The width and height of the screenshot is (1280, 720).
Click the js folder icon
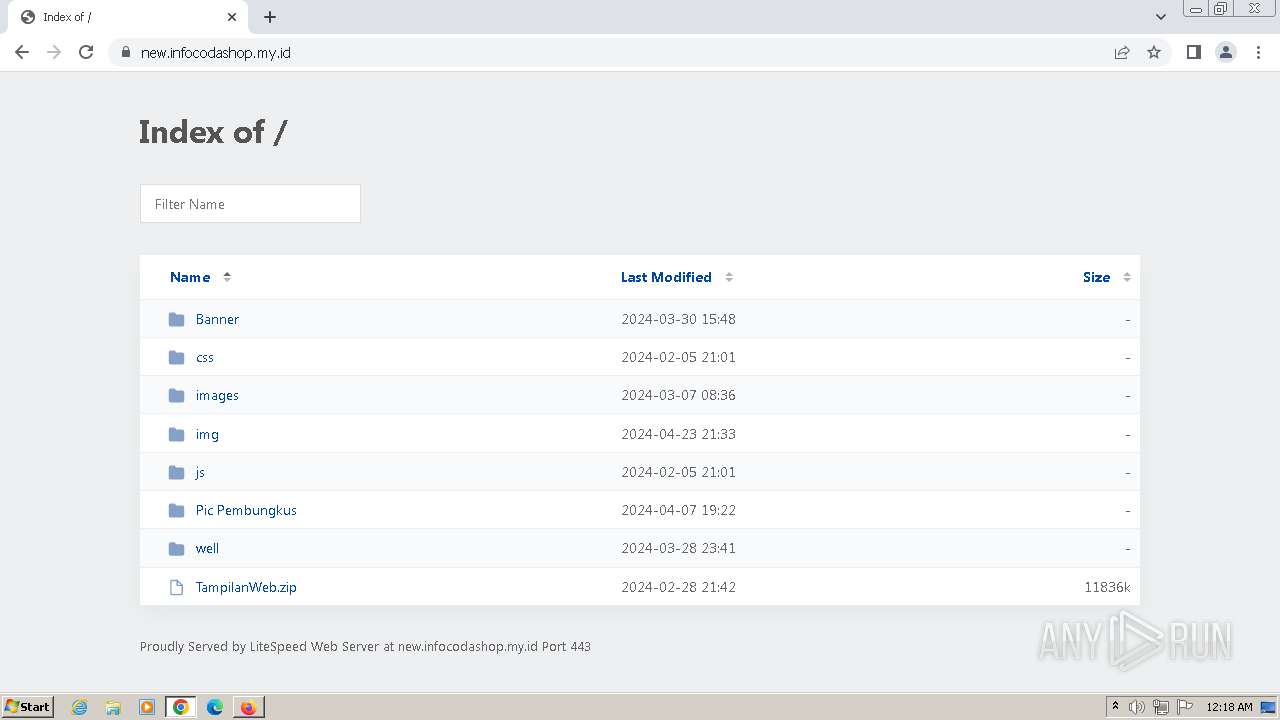(177, 472)
